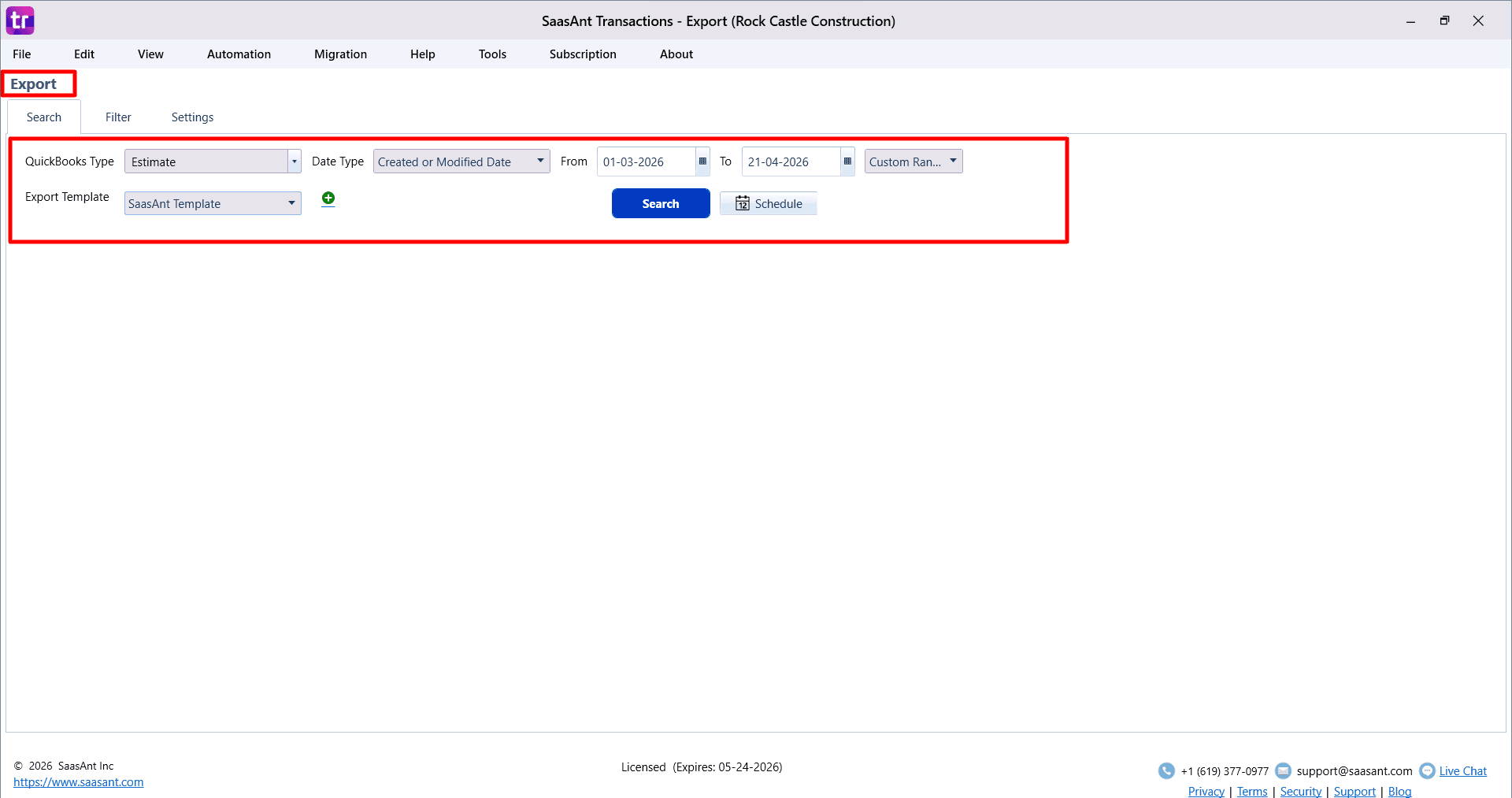The width and height of the screenshot is (1512, 798).
Task: Click the email envelope icon in footer
Action: click(x=1283, y=770)
